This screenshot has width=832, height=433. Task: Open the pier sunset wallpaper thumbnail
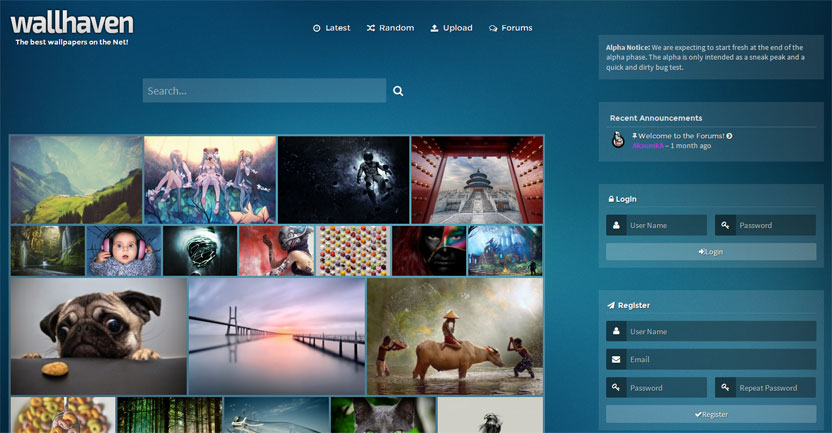pos(276,336)
